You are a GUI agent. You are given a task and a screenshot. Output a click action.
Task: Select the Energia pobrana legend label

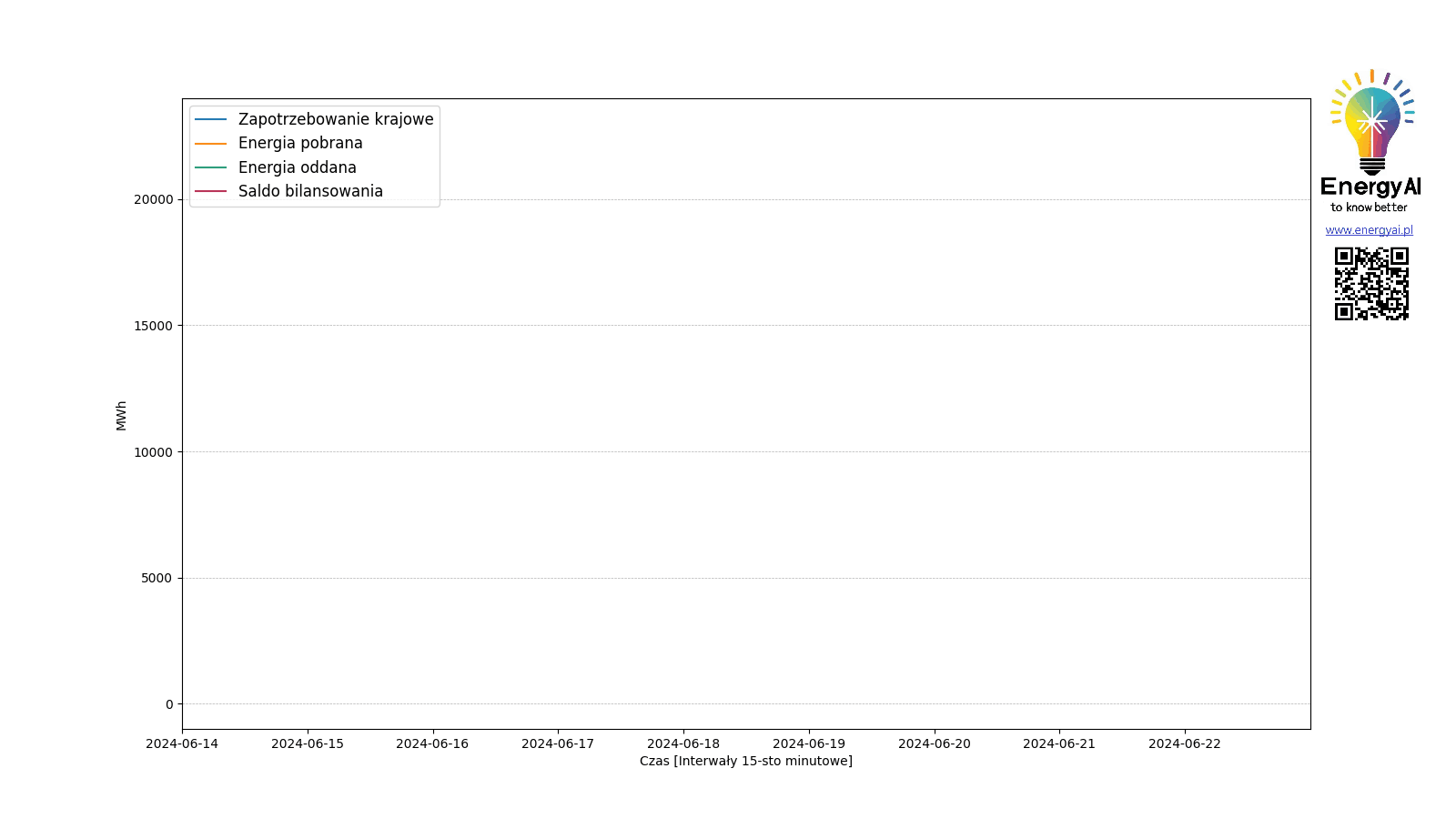click(x=300, y=144)
